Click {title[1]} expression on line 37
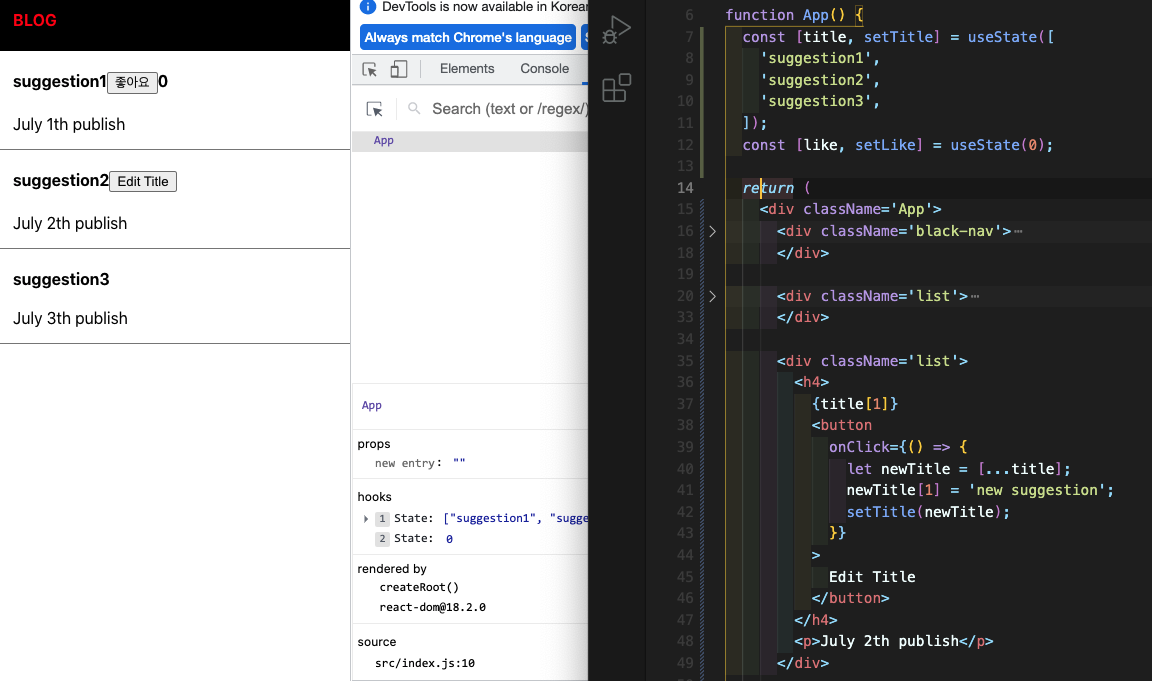This screenshot has height=681, width=1152. coord(855,404)
